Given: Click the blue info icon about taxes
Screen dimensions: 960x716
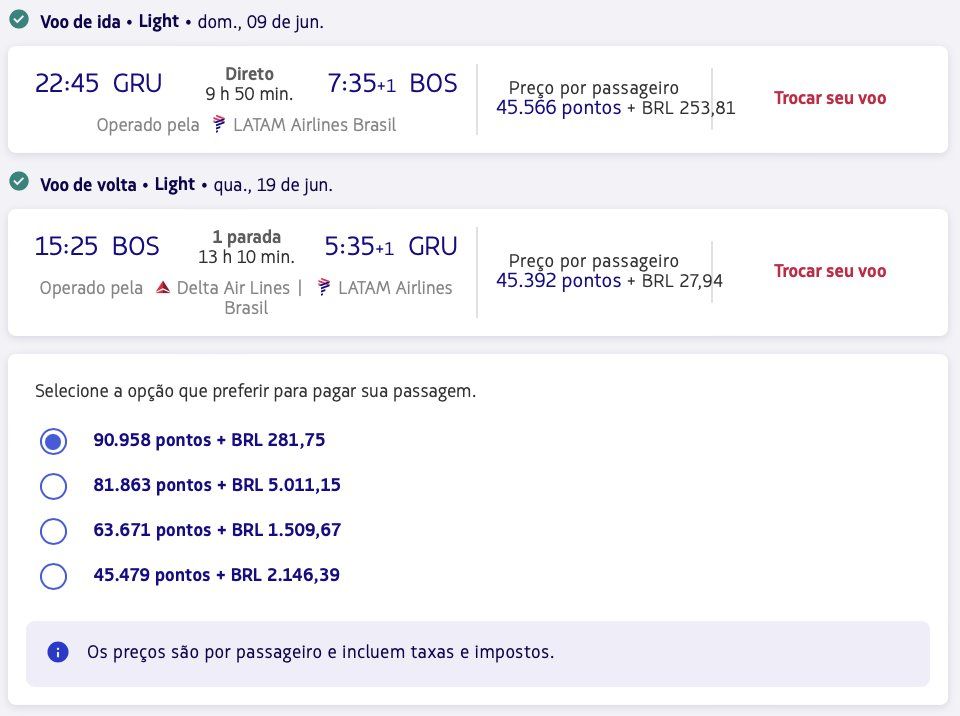Looking at the screenshot, I should tap(58, 652).
